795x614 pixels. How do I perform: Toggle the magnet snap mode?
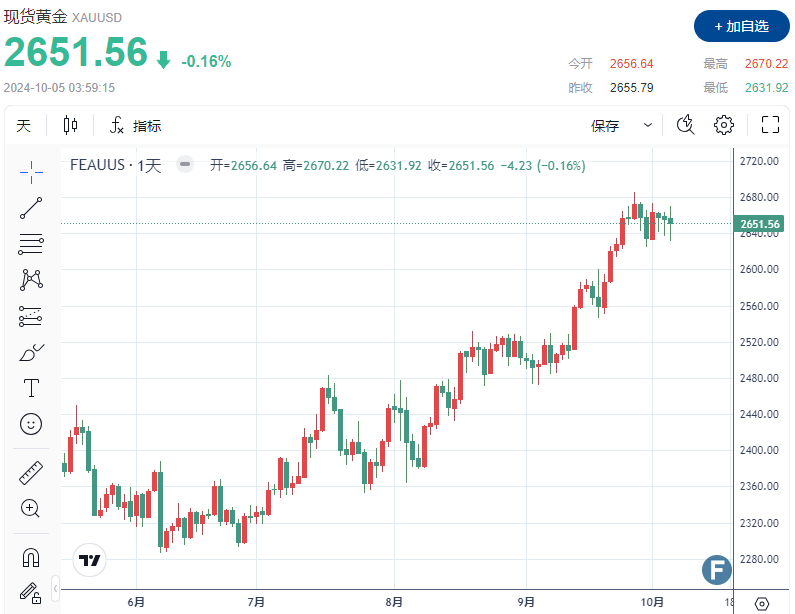(x=31, y=558)
